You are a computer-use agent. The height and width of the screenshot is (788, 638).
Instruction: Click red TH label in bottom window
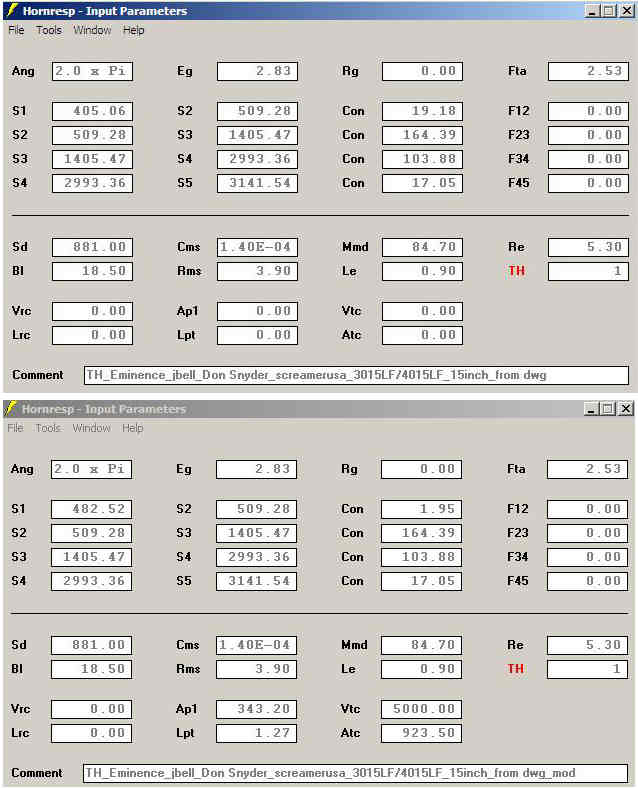(515, 669)
